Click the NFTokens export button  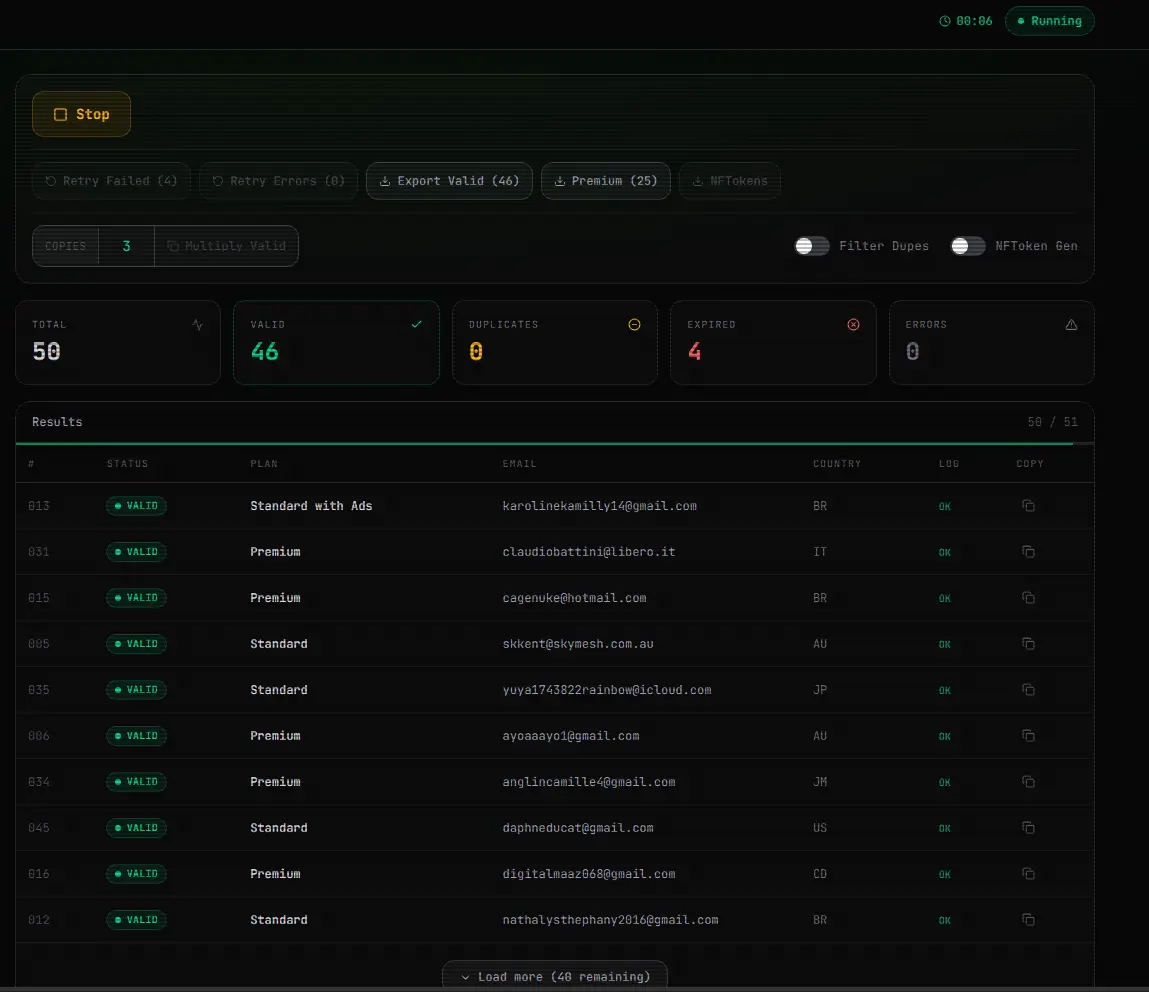pyautogui.click(x=730, y=181)
